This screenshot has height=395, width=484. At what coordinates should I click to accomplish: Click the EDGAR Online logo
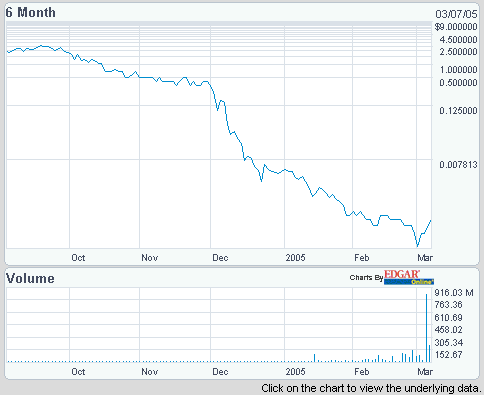coord(409,277)
